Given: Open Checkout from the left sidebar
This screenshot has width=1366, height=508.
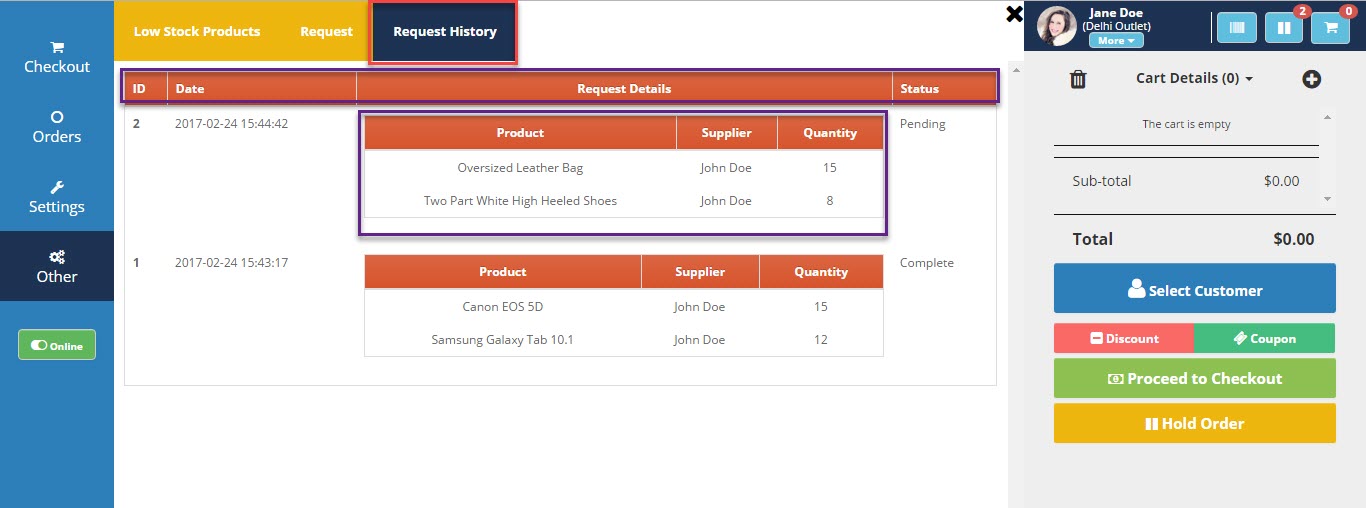Looking at the screenshot, I should click(57, 57).
